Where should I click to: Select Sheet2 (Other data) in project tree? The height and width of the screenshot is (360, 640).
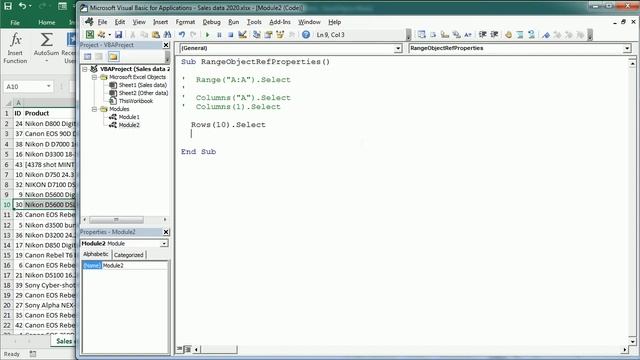pyautogui.click(x=143, y=93)
